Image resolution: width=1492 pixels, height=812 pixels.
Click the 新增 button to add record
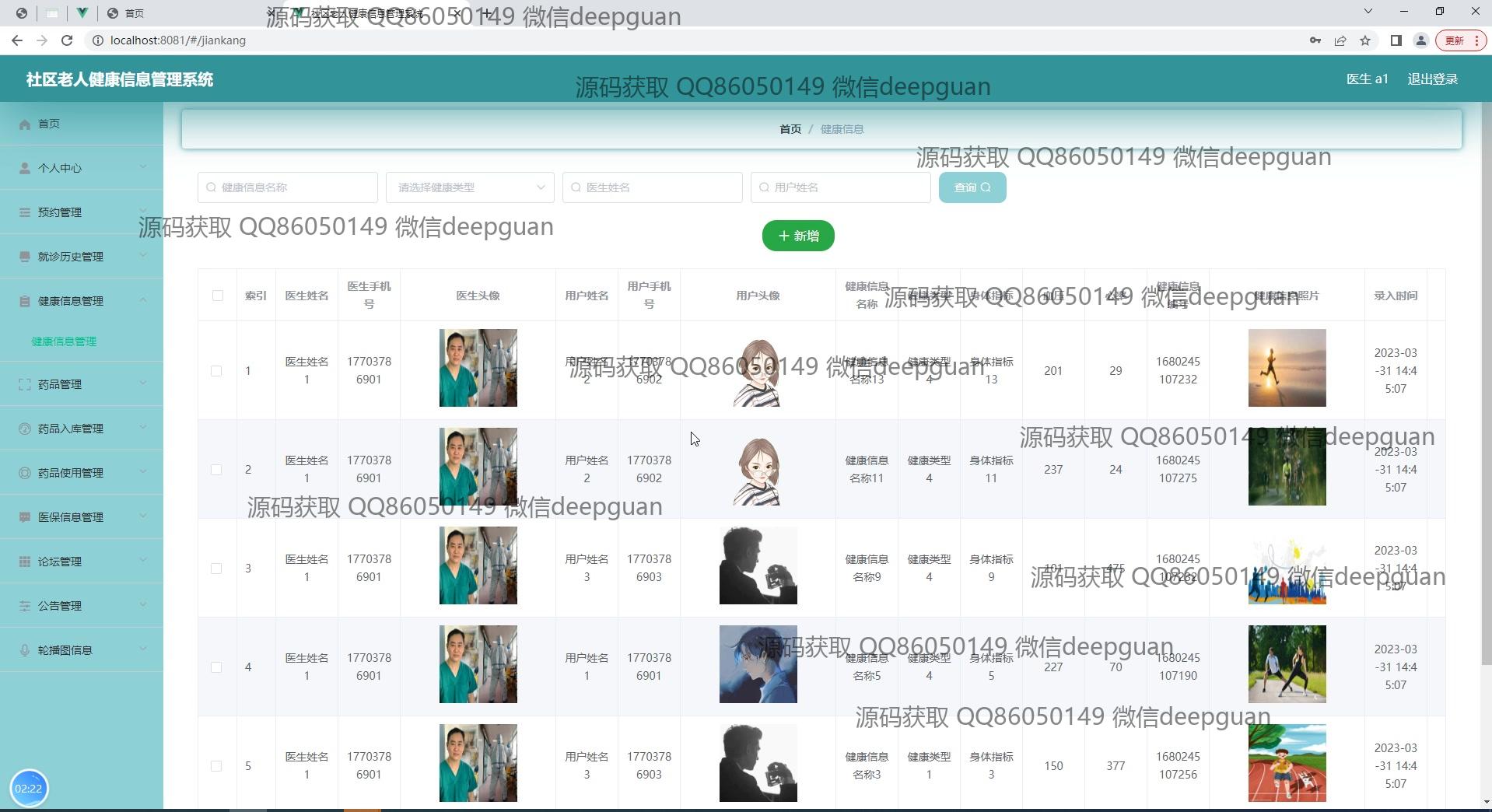click(x=798, y=236)
